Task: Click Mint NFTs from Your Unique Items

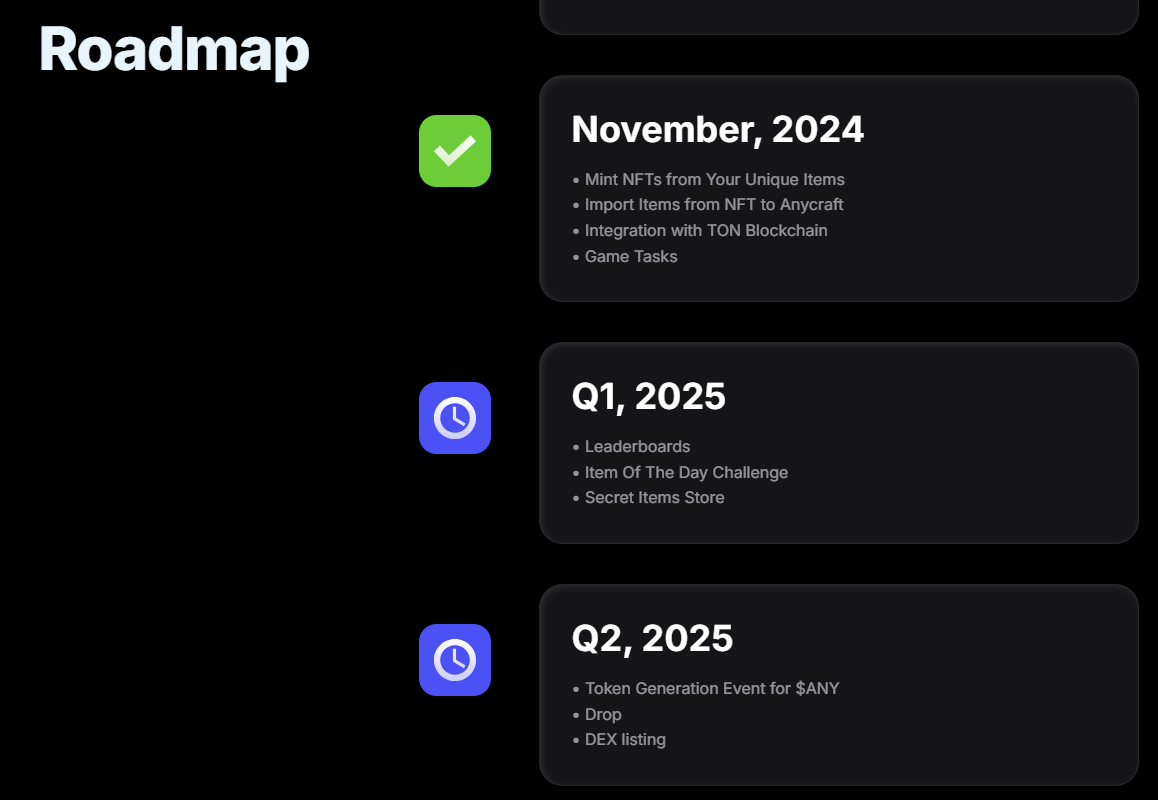Action: tap(714, 180)
